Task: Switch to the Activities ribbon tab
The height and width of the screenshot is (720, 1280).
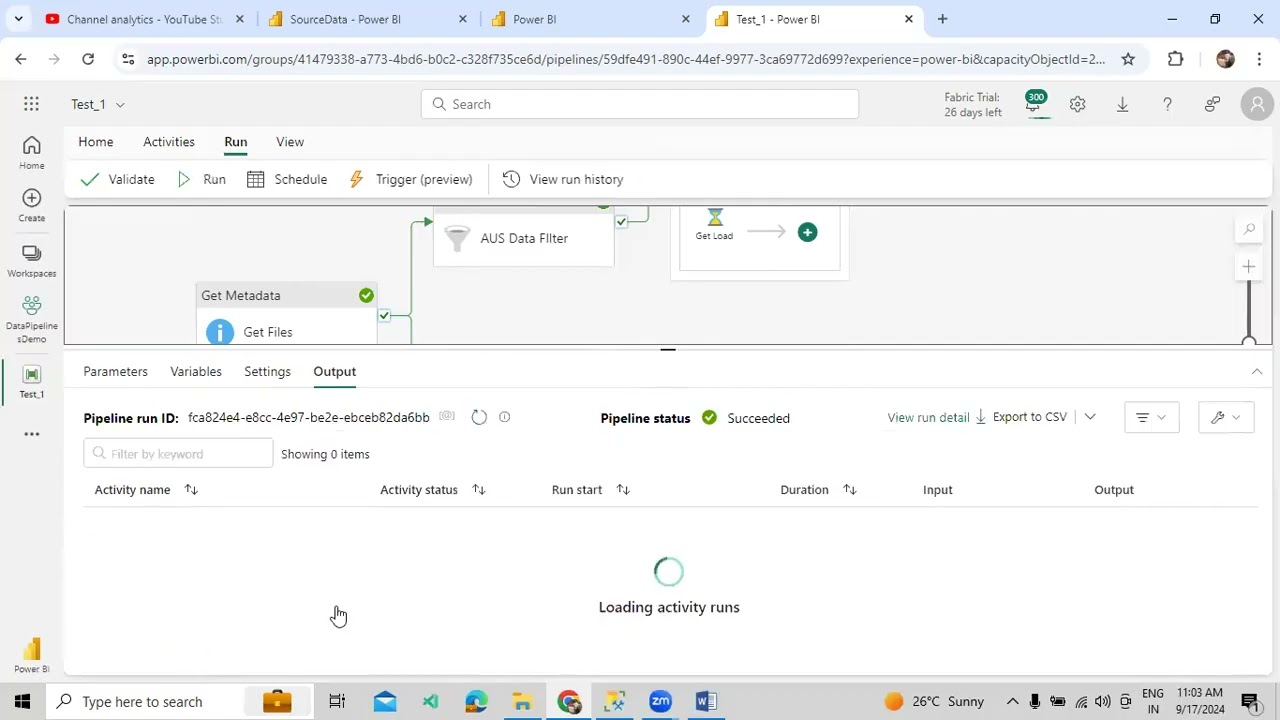Action: [x=169, y=142]
